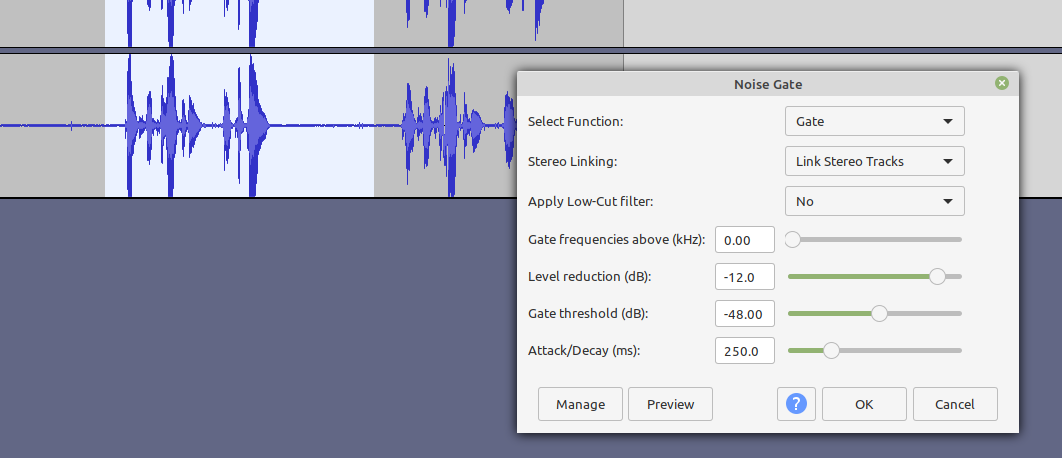The width and height of the screenshot is (1062, 458).
Task: Click the Attack/Decay slider handle
Action: pos(831,350)
